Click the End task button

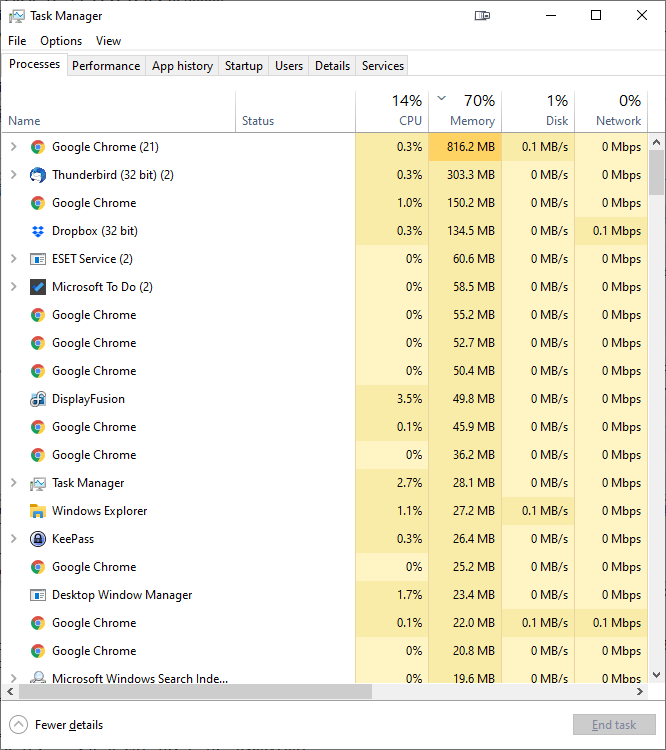[x=614, y=725]
